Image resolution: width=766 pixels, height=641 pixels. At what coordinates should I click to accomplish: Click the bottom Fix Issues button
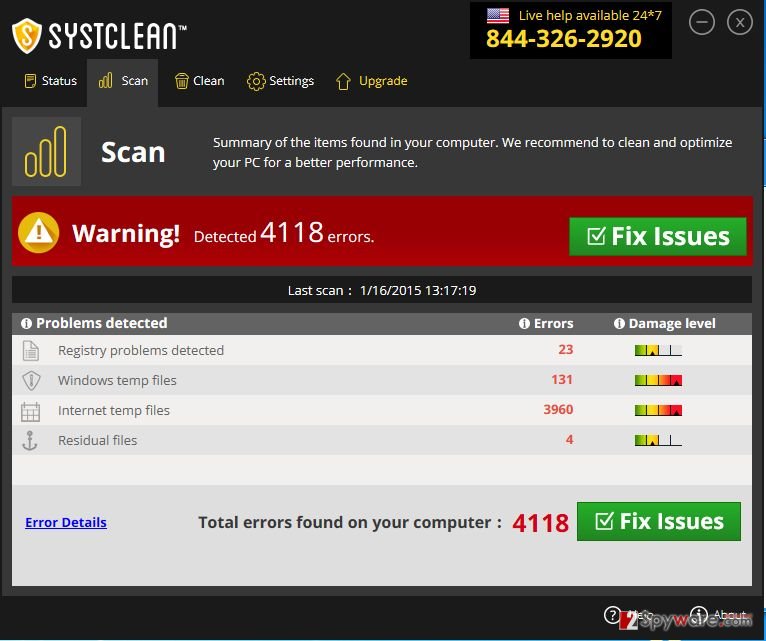[659, 521]
